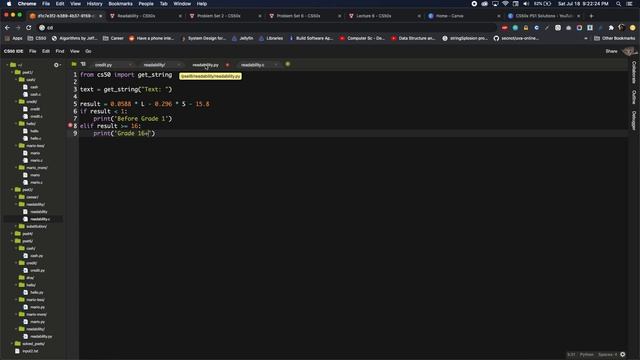This screenshot has width=640, height=360.
Task: Collapse the pset6/ folder
Action: (12, 241)
